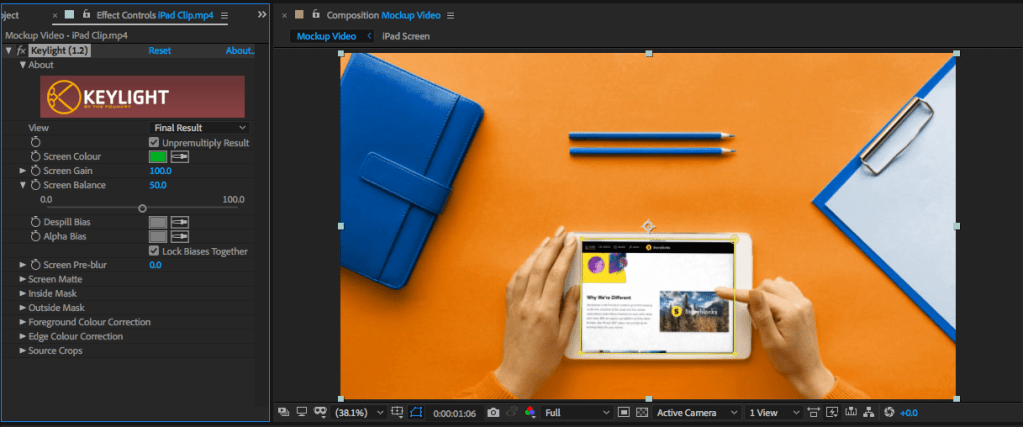
Task: Click the Screen Balance stopwatch icon
Action: [36, 185]
